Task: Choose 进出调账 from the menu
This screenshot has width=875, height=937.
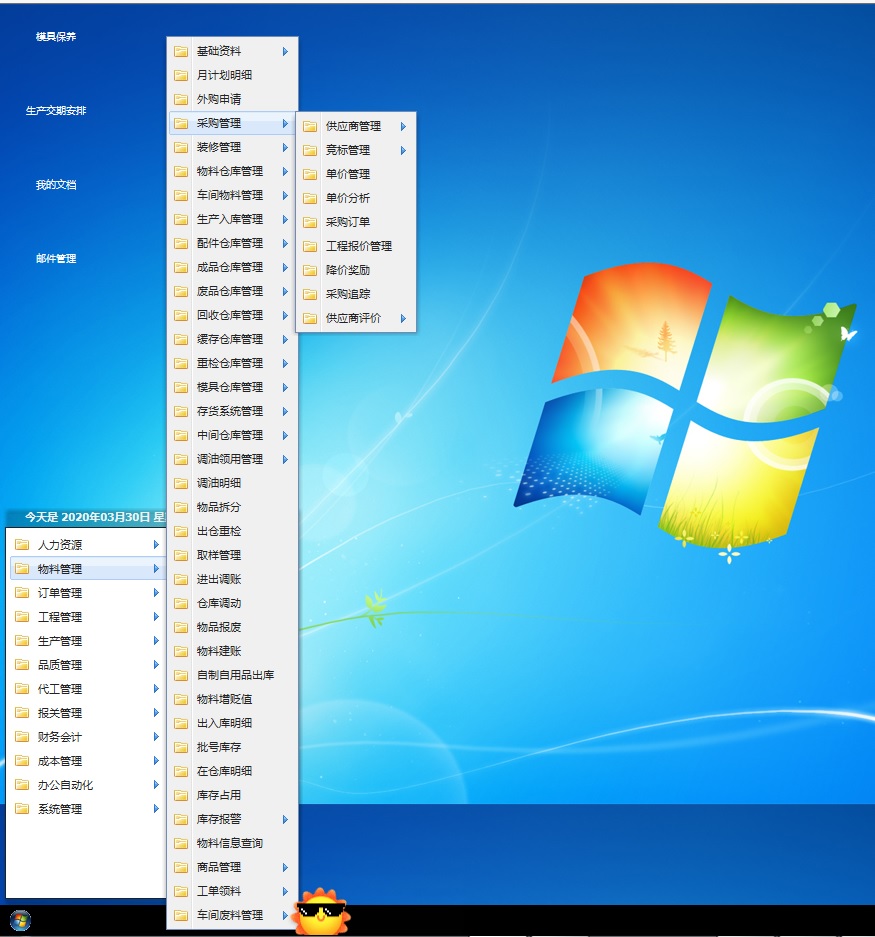Action: pos(232,579)
